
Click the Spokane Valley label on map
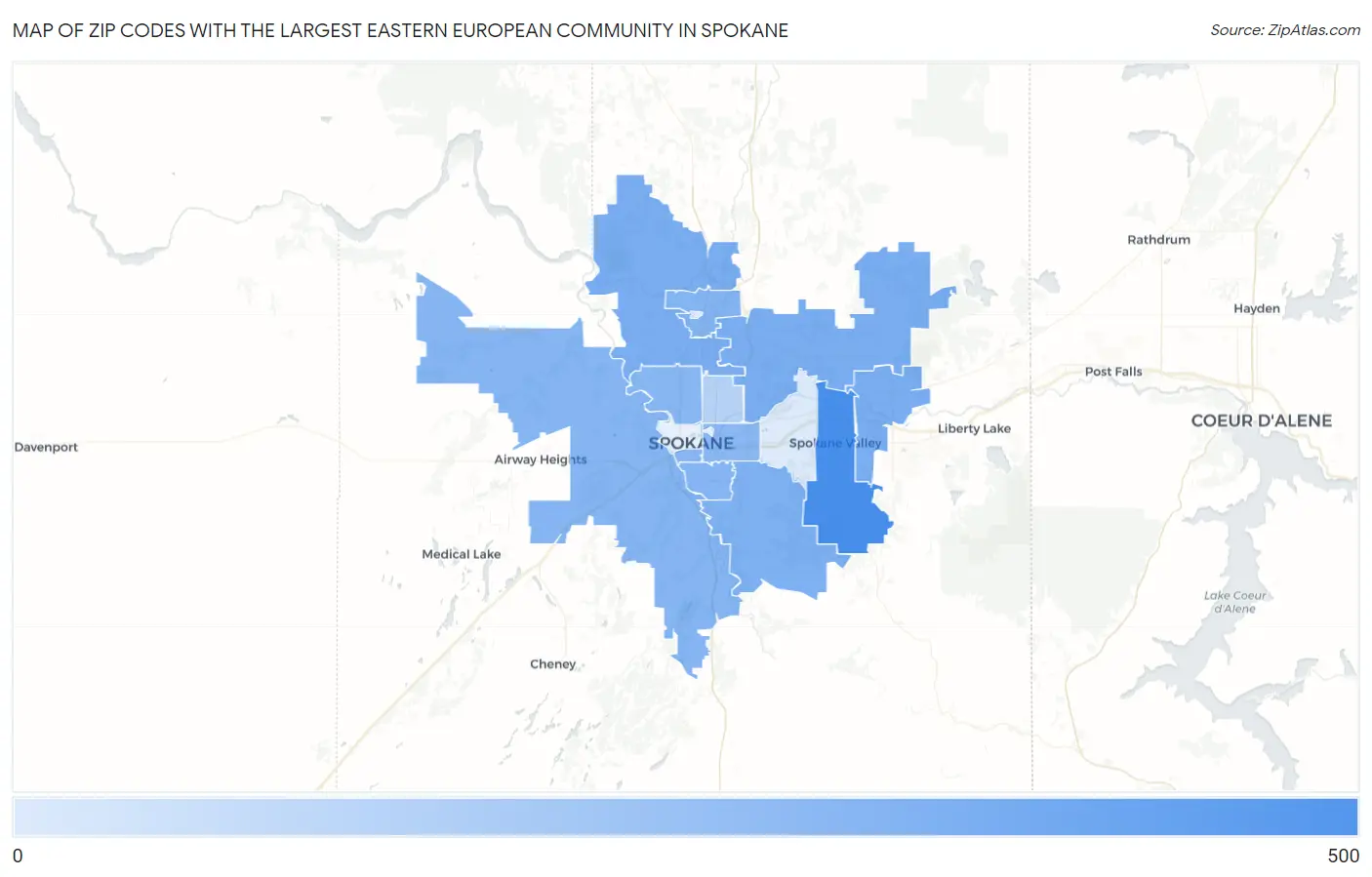pos(834,443)
